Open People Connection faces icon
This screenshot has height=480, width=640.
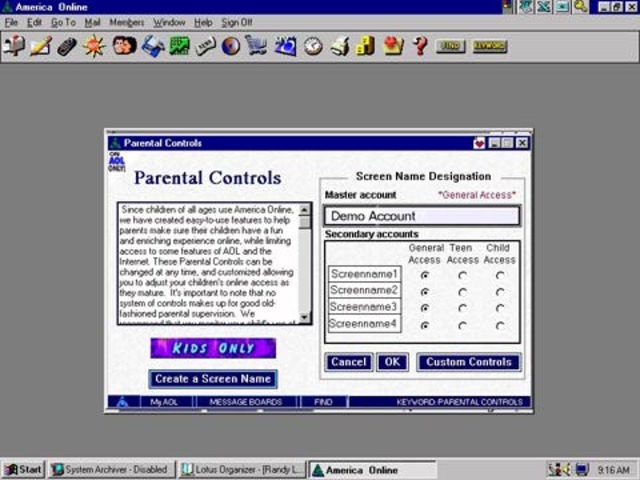[x=124, y=46]
